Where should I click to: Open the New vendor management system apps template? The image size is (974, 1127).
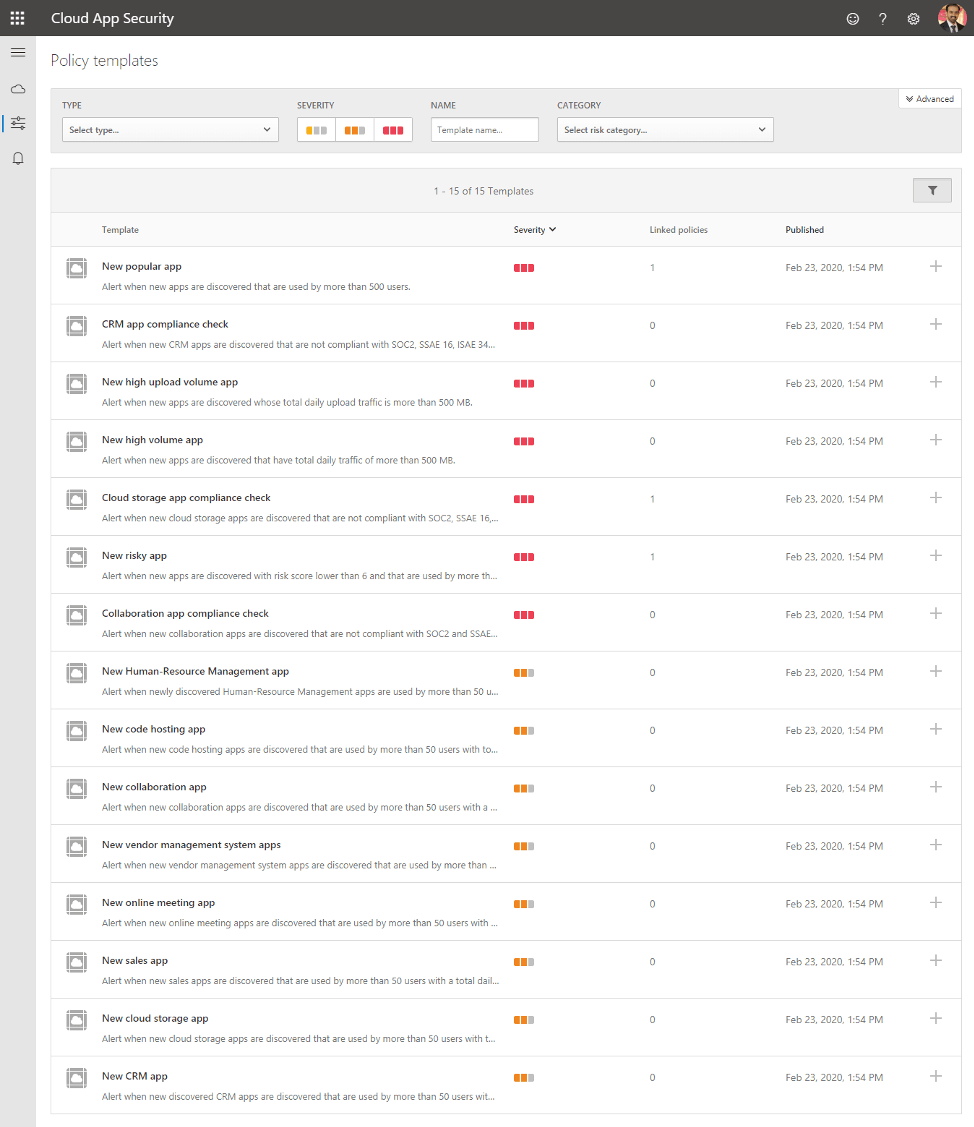191,845
